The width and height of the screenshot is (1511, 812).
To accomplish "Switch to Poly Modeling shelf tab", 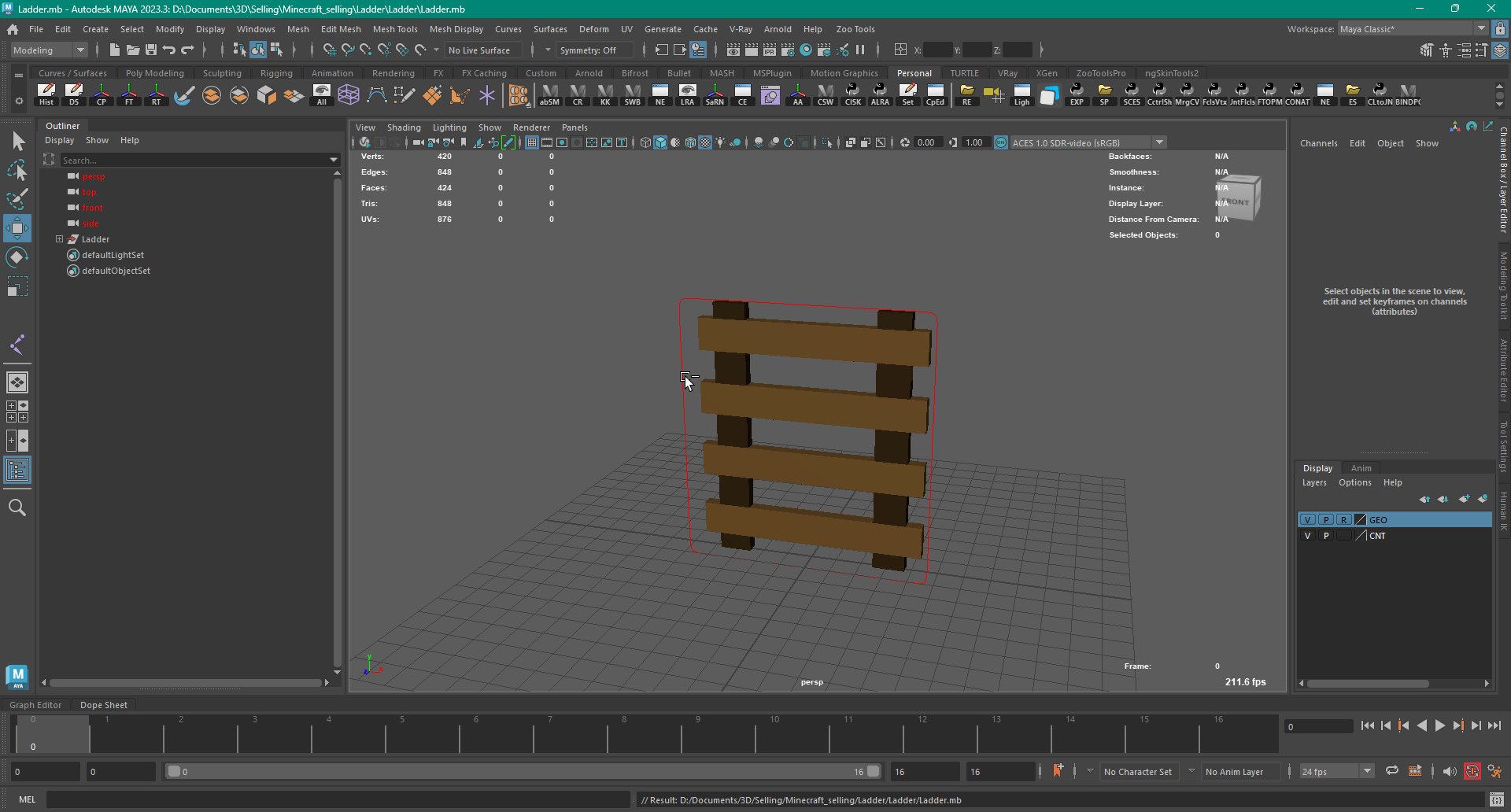I will [154, 73].
